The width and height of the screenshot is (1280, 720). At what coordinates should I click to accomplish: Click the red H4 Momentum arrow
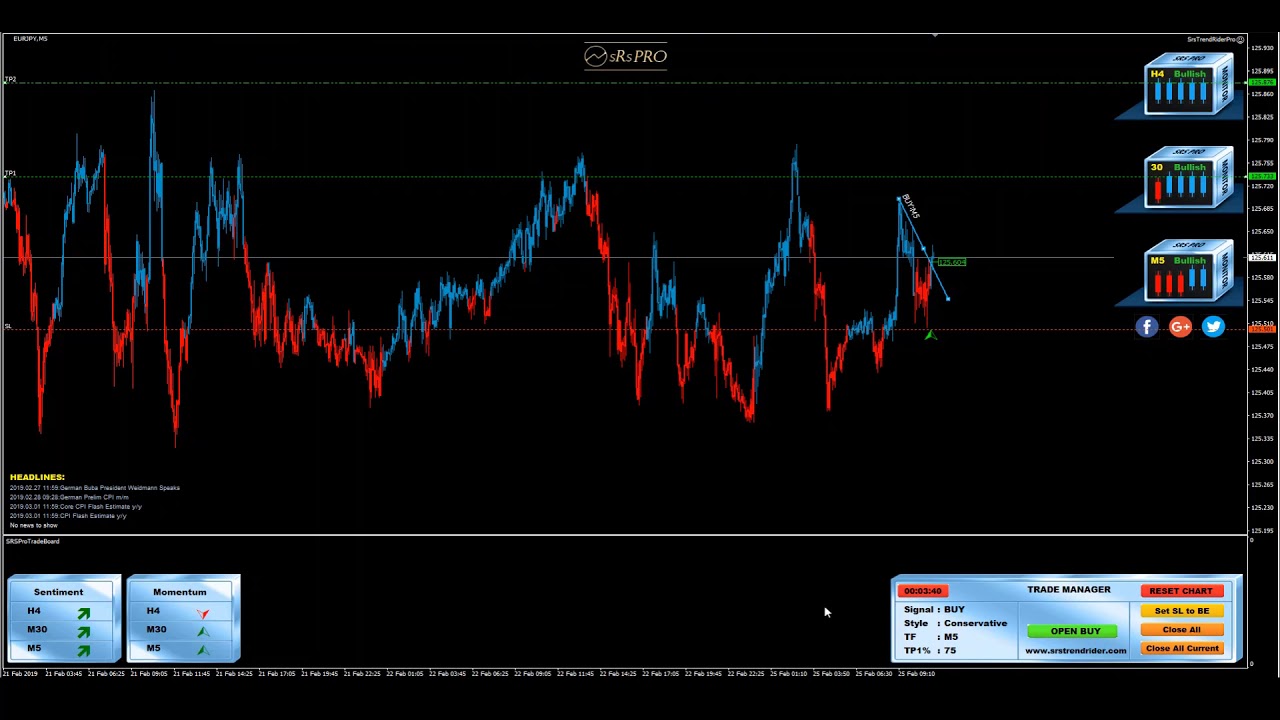[203, 612]
